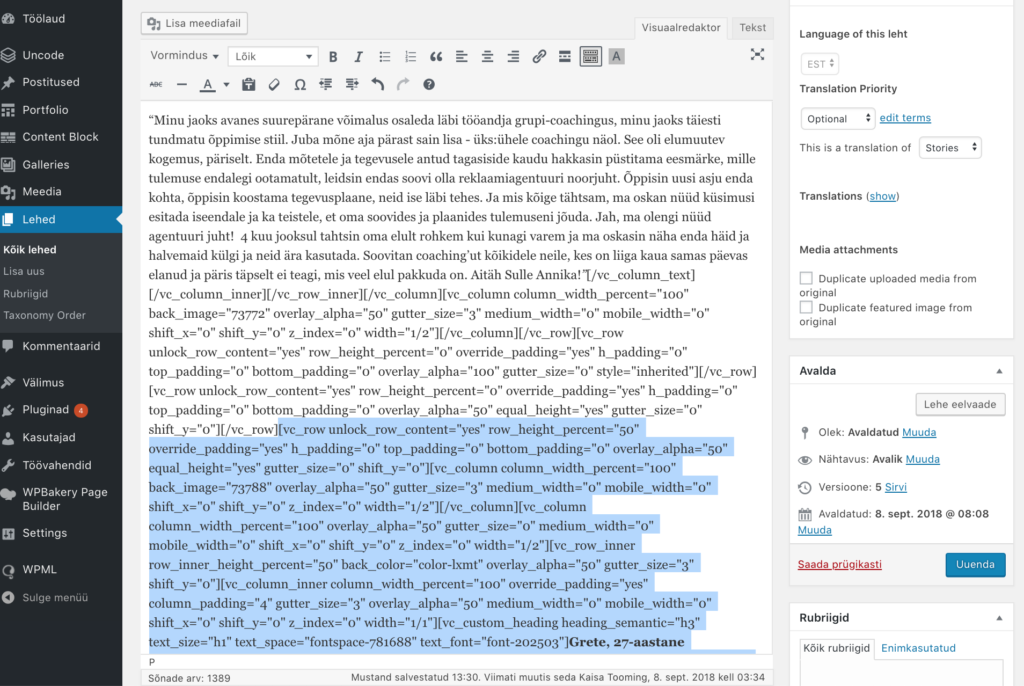Collapse the Avalda panel
The width and height of the screenshot is (1024, 686).
(x=999, y=371)
